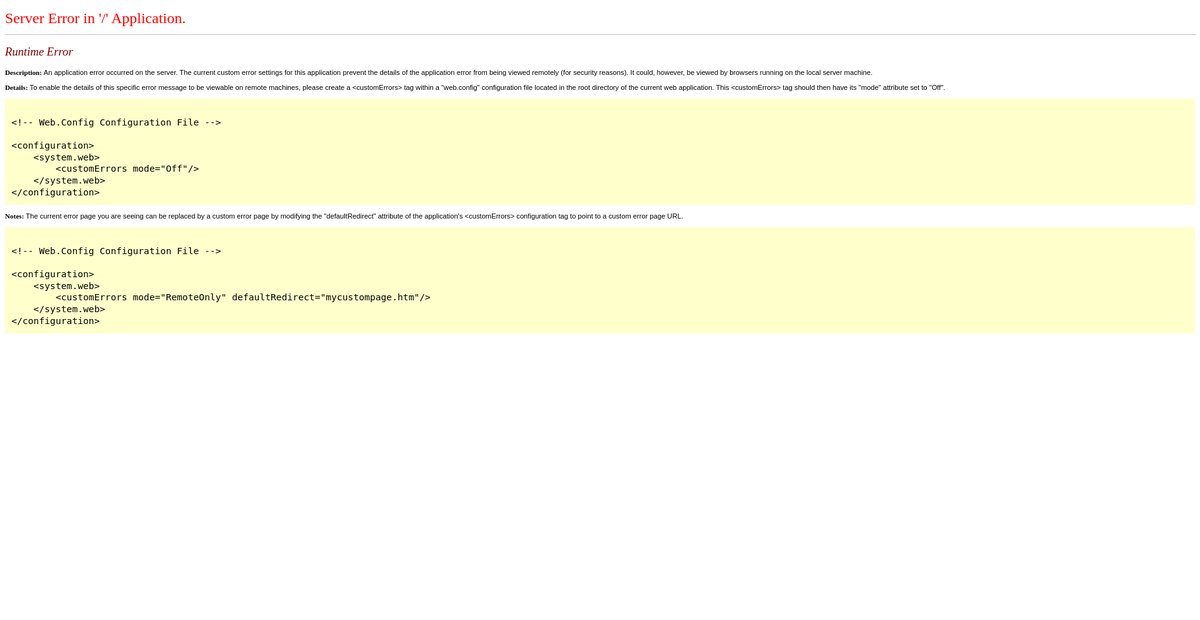Click the horizontal rule under the main heading
The width and height of the screenshot is (1200, 620).
[600, 35]
